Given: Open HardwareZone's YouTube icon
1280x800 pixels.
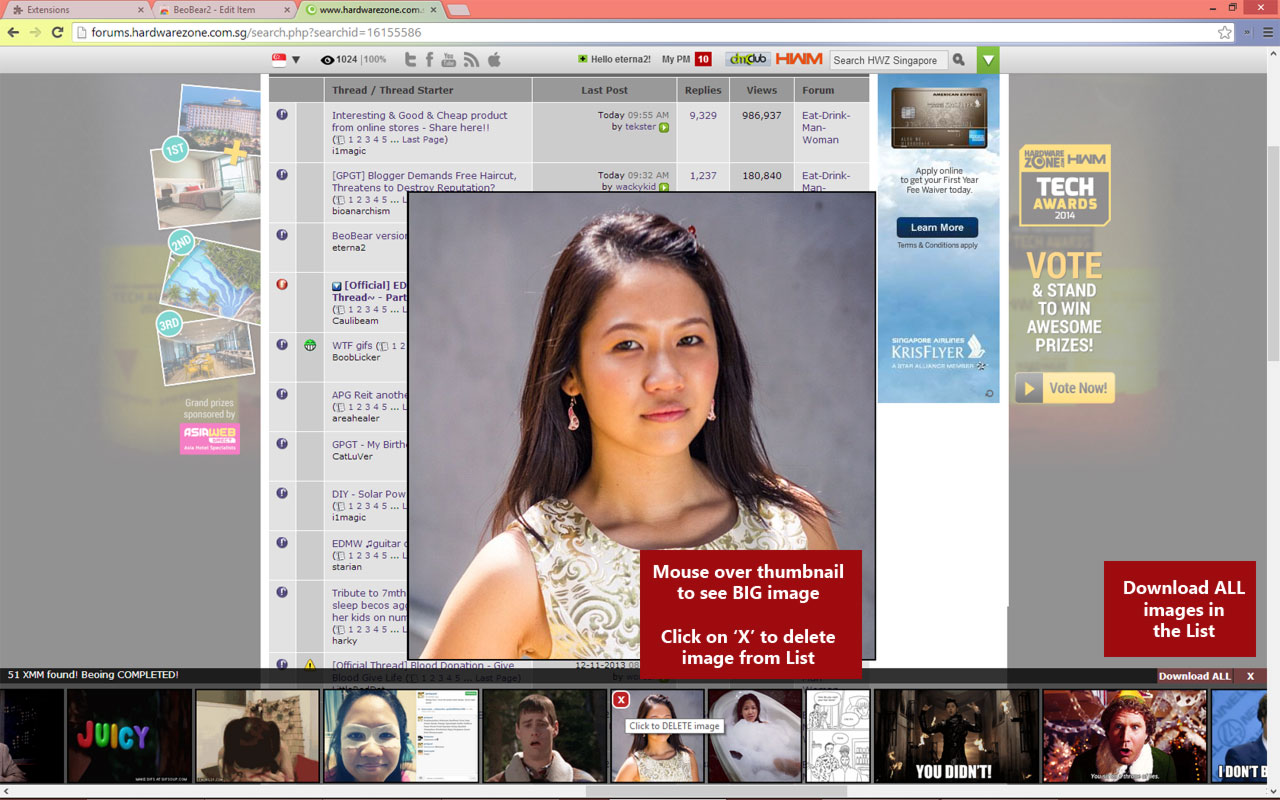Looking at the screenshot, I should pyautogui.click(x=449, y=60).
